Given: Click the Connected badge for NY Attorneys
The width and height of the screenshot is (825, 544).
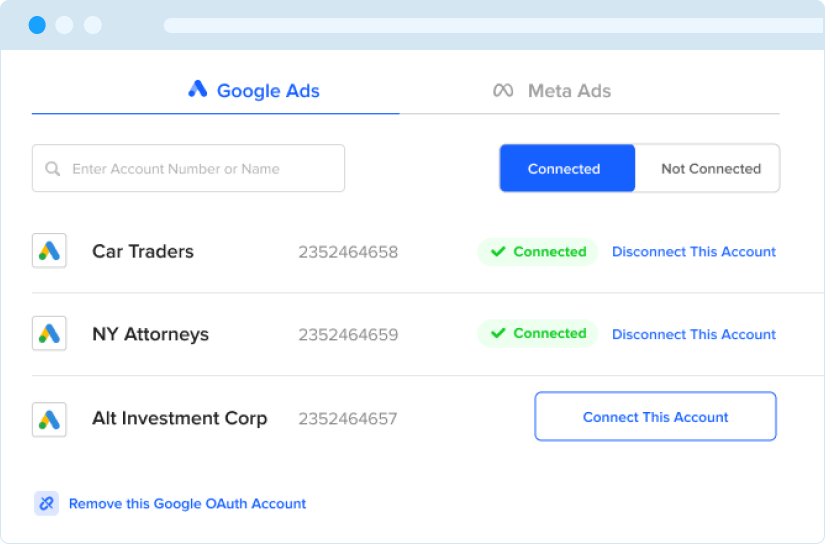Looking at the screenshot, I should tap(538, 334).
